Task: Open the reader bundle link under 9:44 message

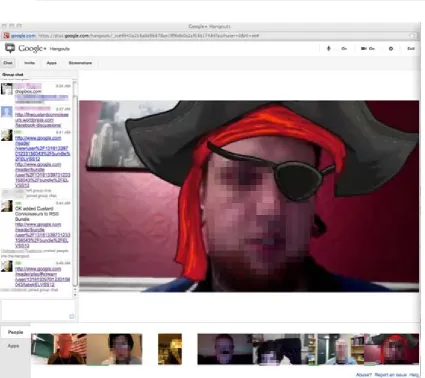Action: pyautogui.click(x=42, y=235)
